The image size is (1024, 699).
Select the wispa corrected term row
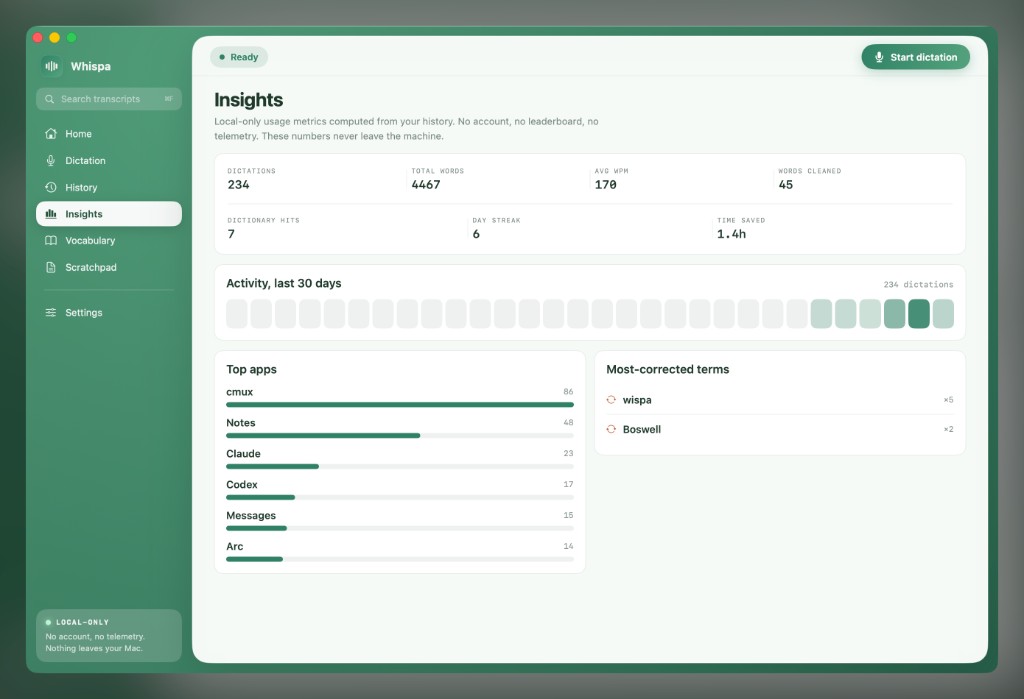pyautogui.click(x=780, y=400)
